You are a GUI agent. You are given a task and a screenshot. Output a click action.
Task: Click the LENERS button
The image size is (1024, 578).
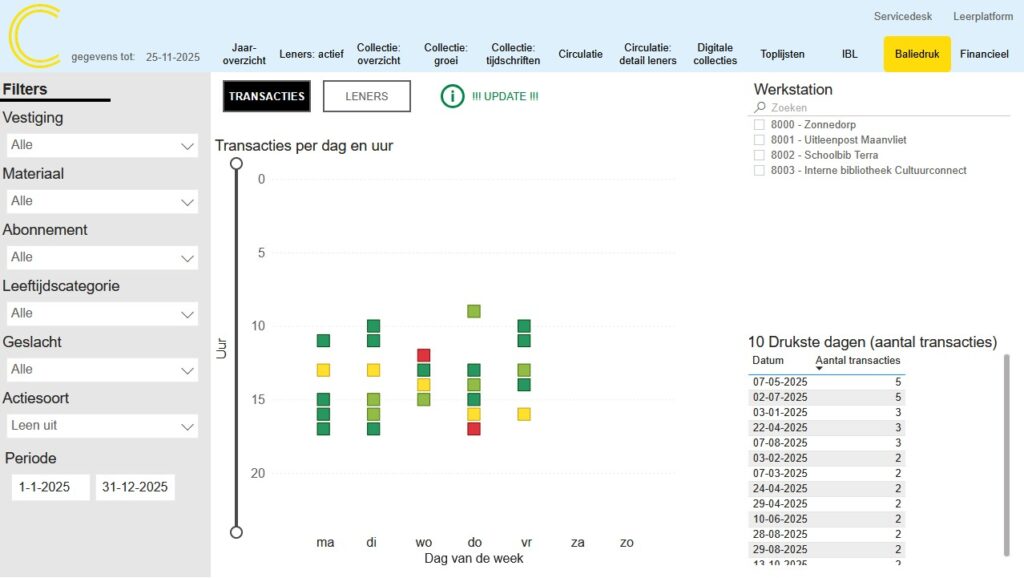point(367,96)
